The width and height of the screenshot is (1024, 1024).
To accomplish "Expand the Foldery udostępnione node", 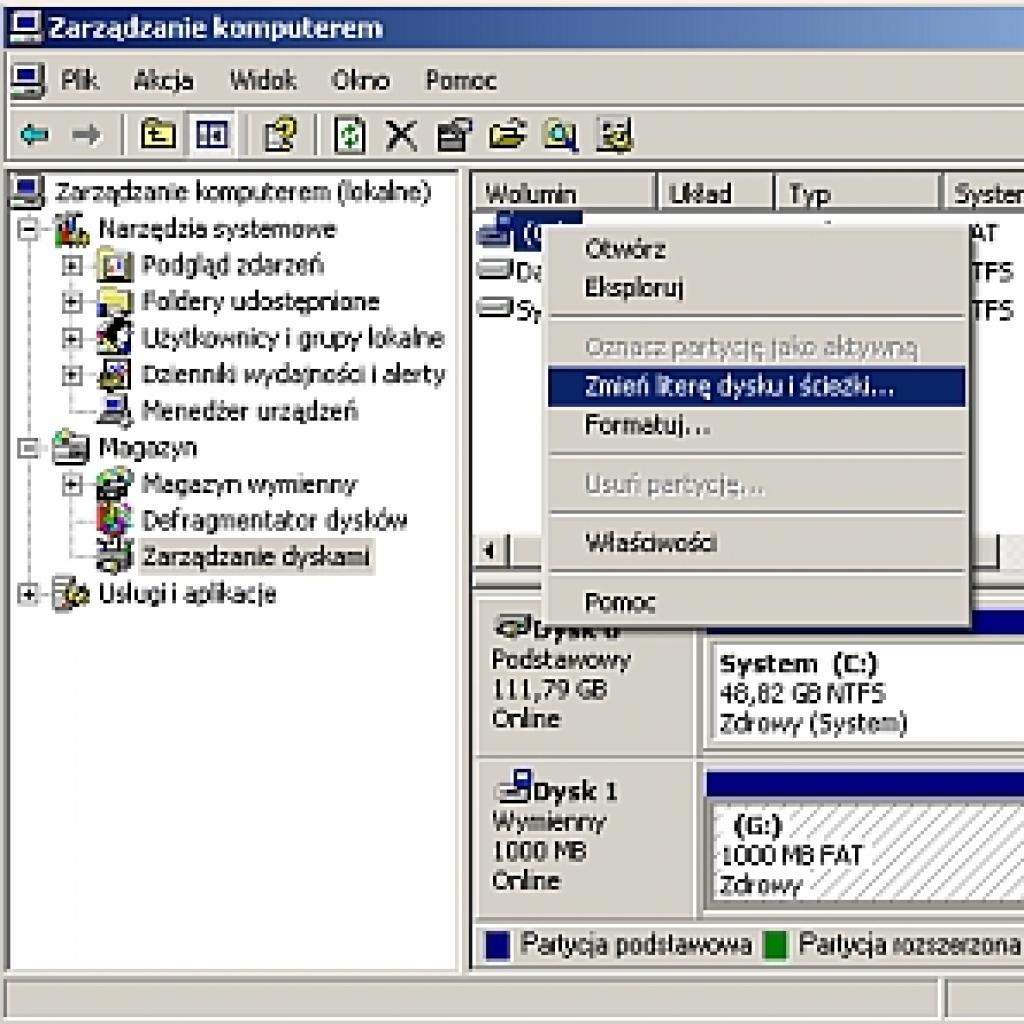I will tap(72, 302).
